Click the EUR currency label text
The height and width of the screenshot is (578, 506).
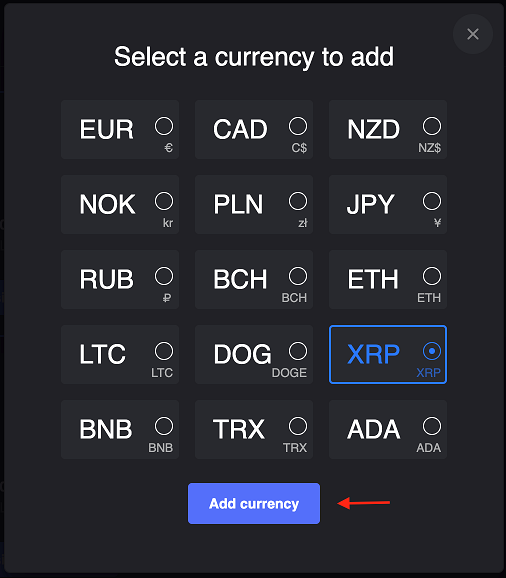(107, 129)
